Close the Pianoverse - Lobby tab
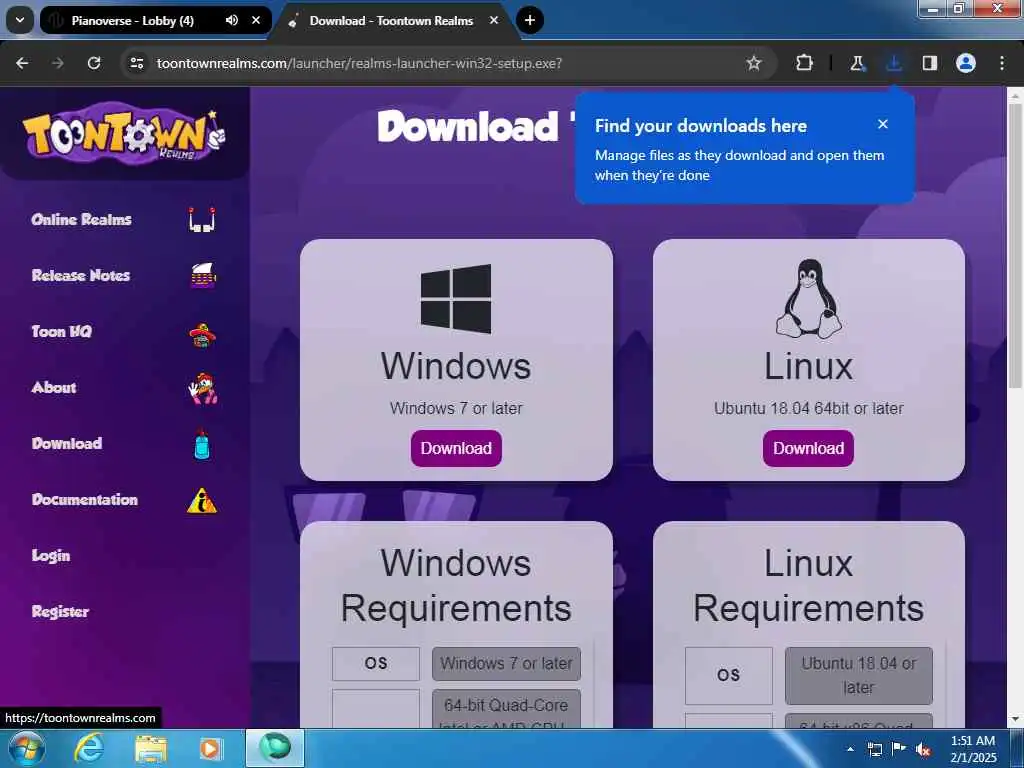Image resolution: width=1024 pixels, height=768 pixels. 256,20
